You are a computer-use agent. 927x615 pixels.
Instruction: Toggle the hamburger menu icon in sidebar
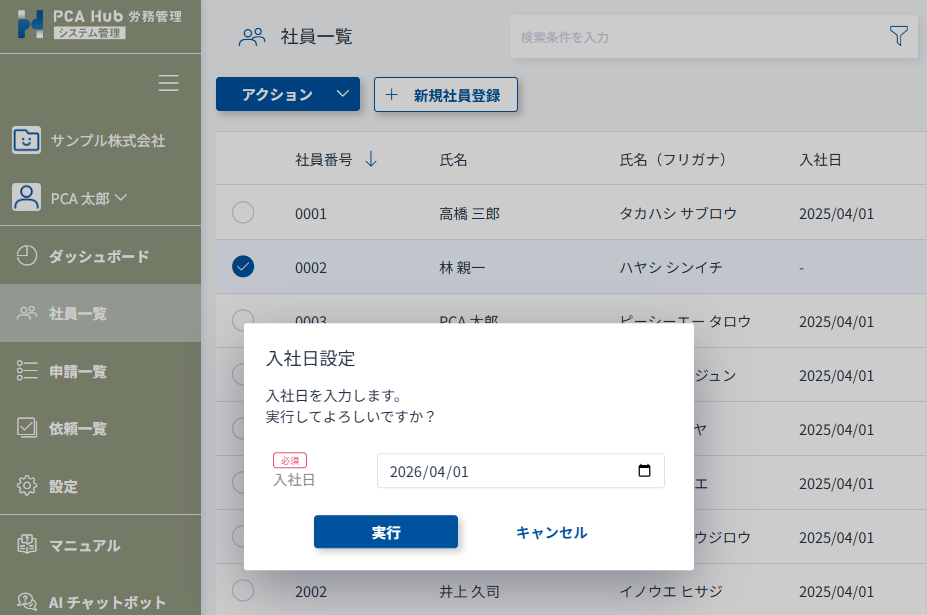coord(168,83)
